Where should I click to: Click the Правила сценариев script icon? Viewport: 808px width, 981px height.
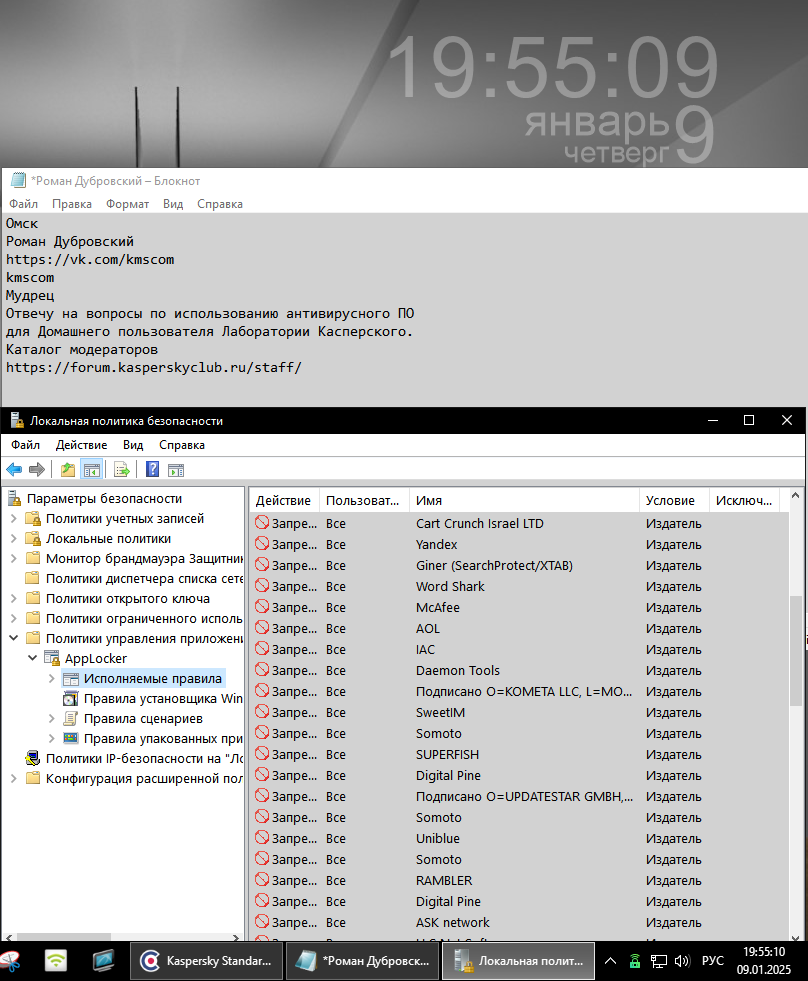tap(71, 718)
